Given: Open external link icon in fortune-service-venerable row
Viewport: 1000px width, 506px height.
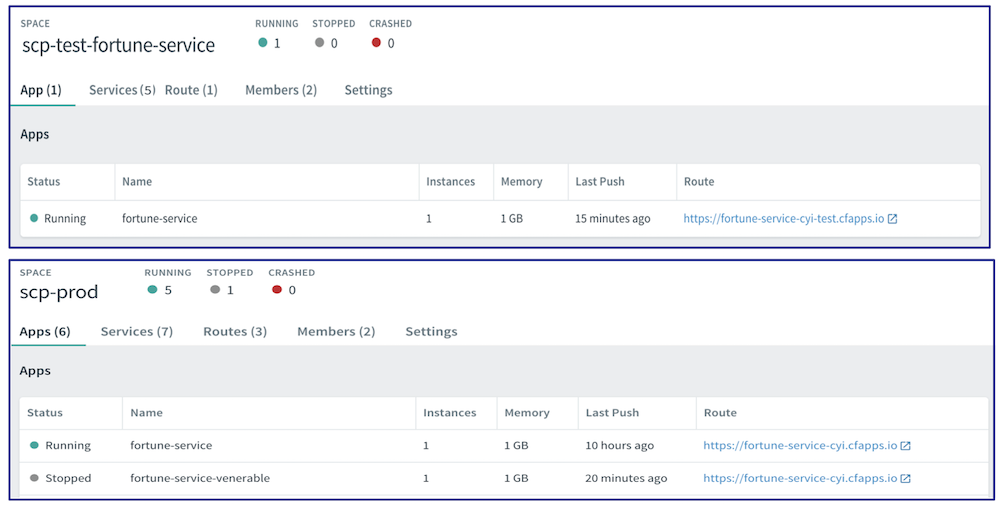Looking at the screenshot, I should tap(906, 478).
